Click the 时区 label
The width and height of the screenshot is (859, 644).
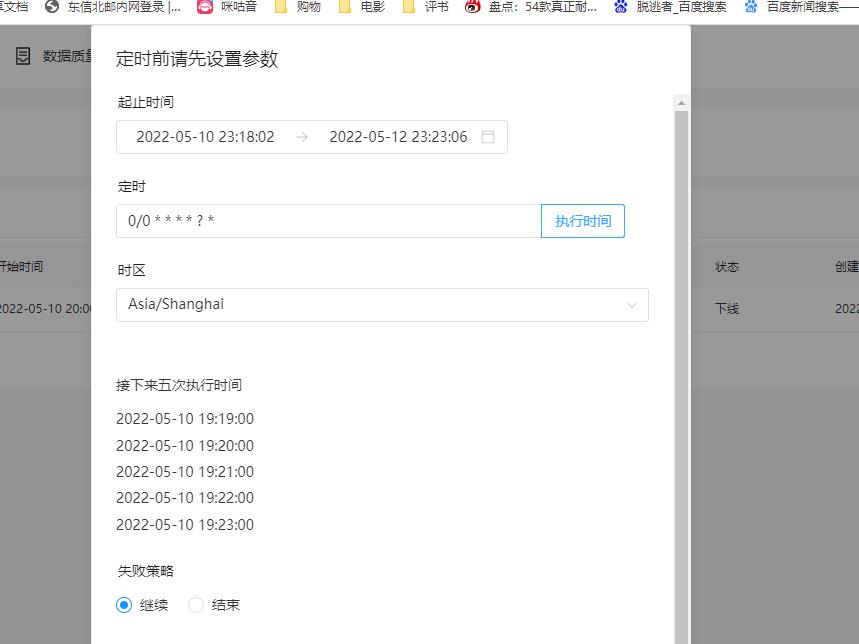point(131,271)
